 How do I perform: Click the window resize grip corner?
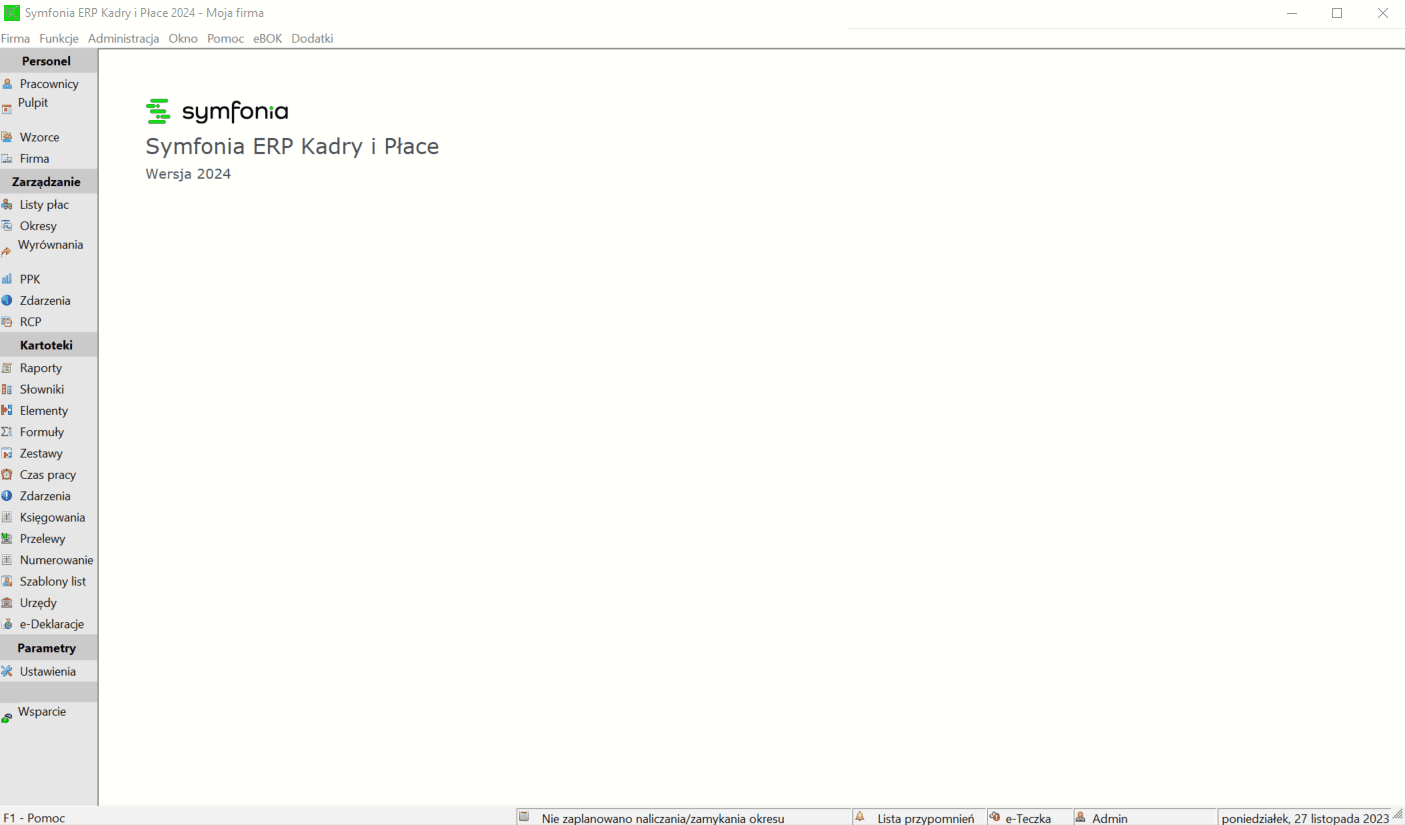coord(1398,815)
